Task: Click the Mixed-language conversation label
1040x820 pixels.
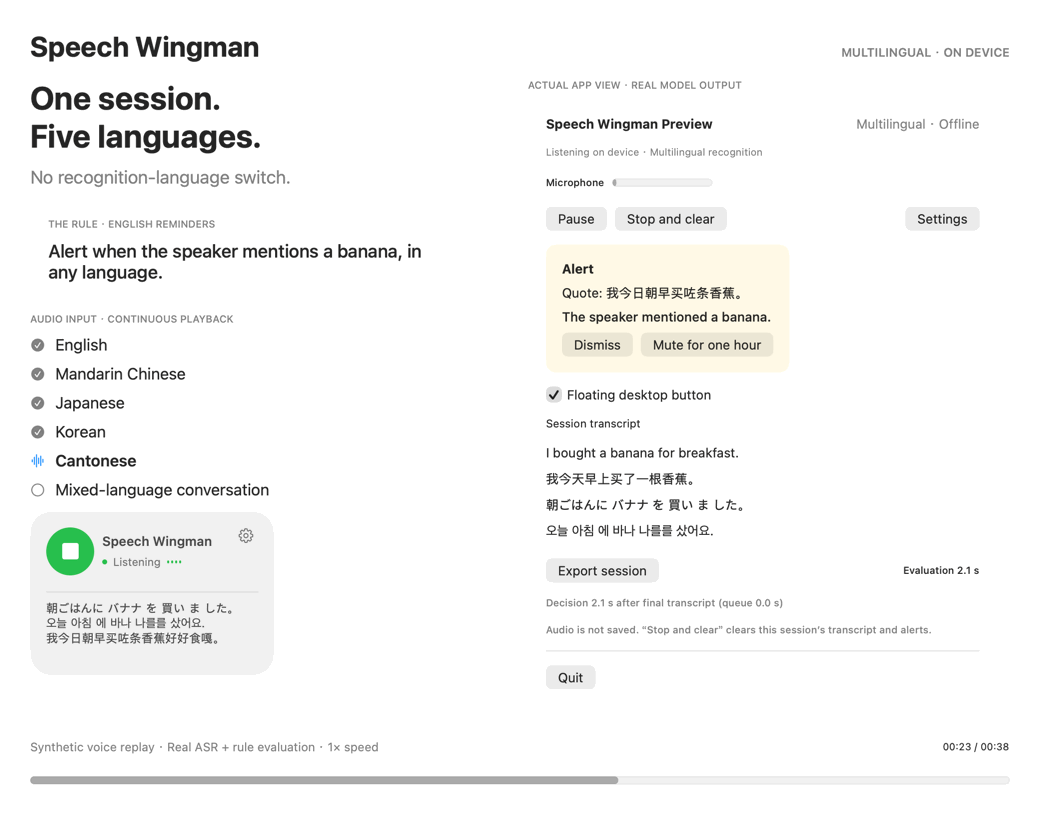Action: pyautogui.click(x=162, y=490)
